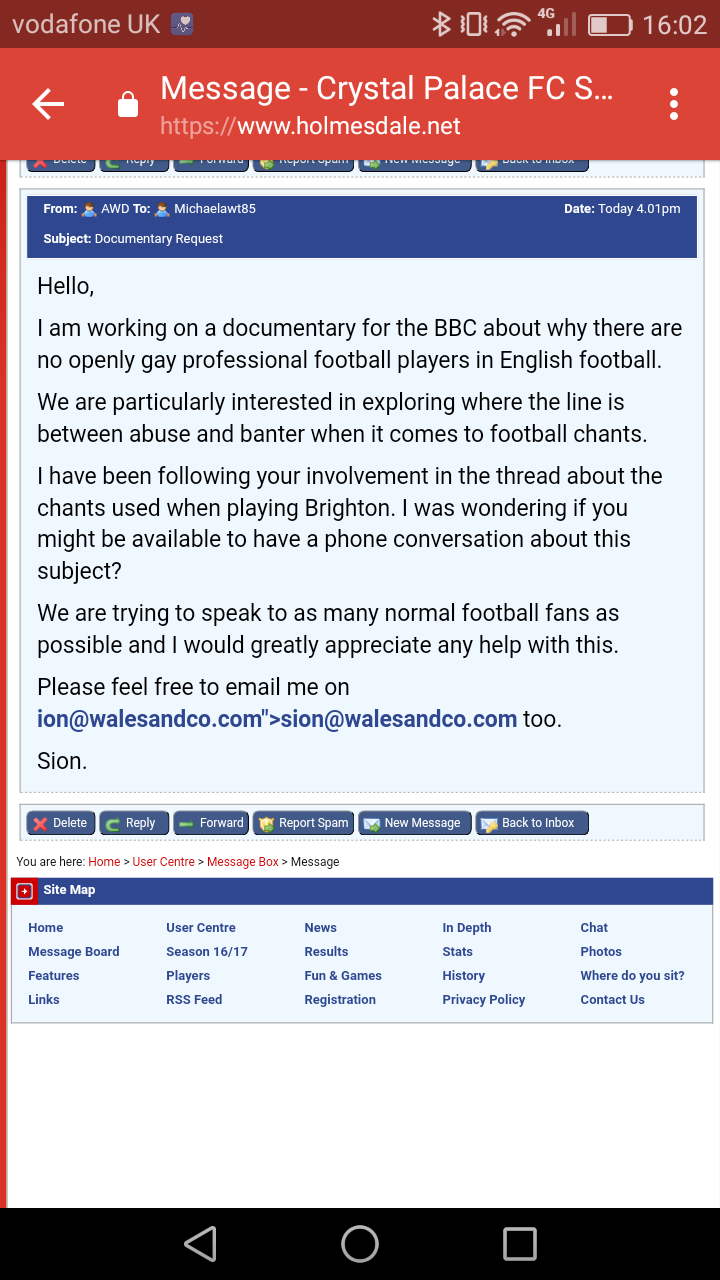
Task: Go Back to Inbox
Action: pyautogui.click(x=529, y=823)
